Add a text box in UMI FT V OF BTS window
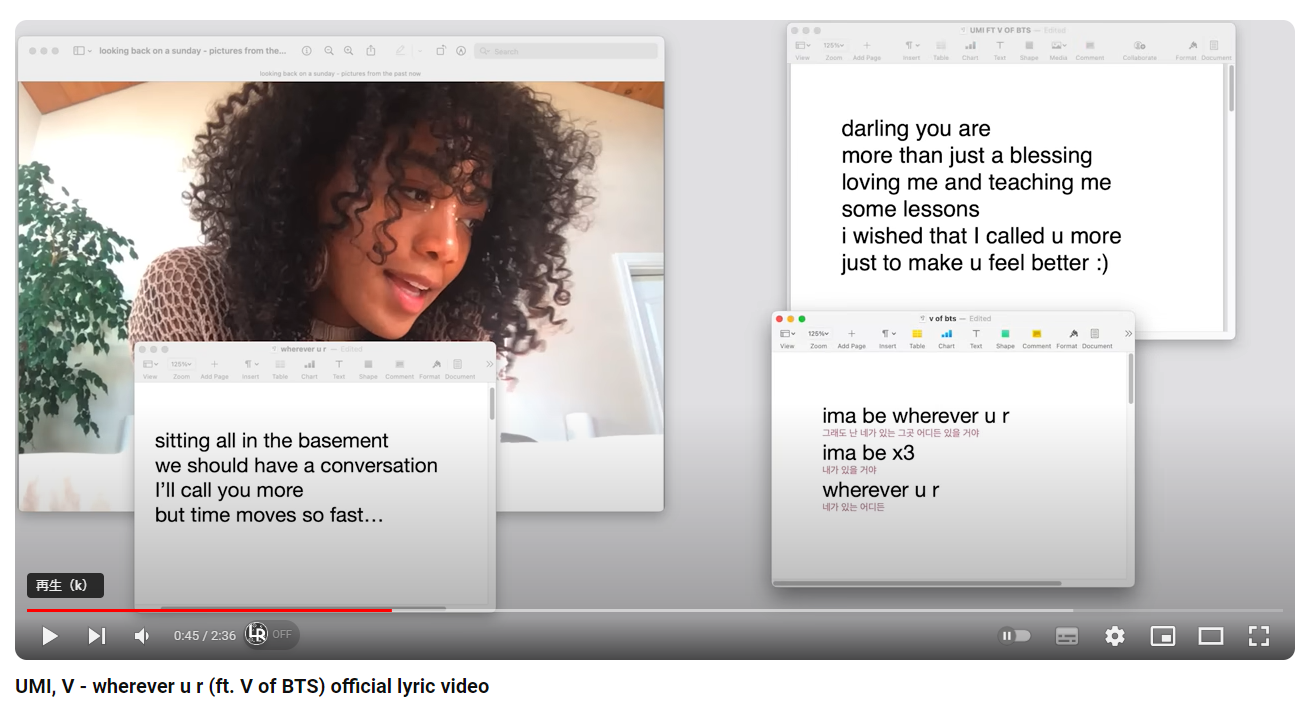The width and height of the screenshot is (1304, 701). [1000, 50]
